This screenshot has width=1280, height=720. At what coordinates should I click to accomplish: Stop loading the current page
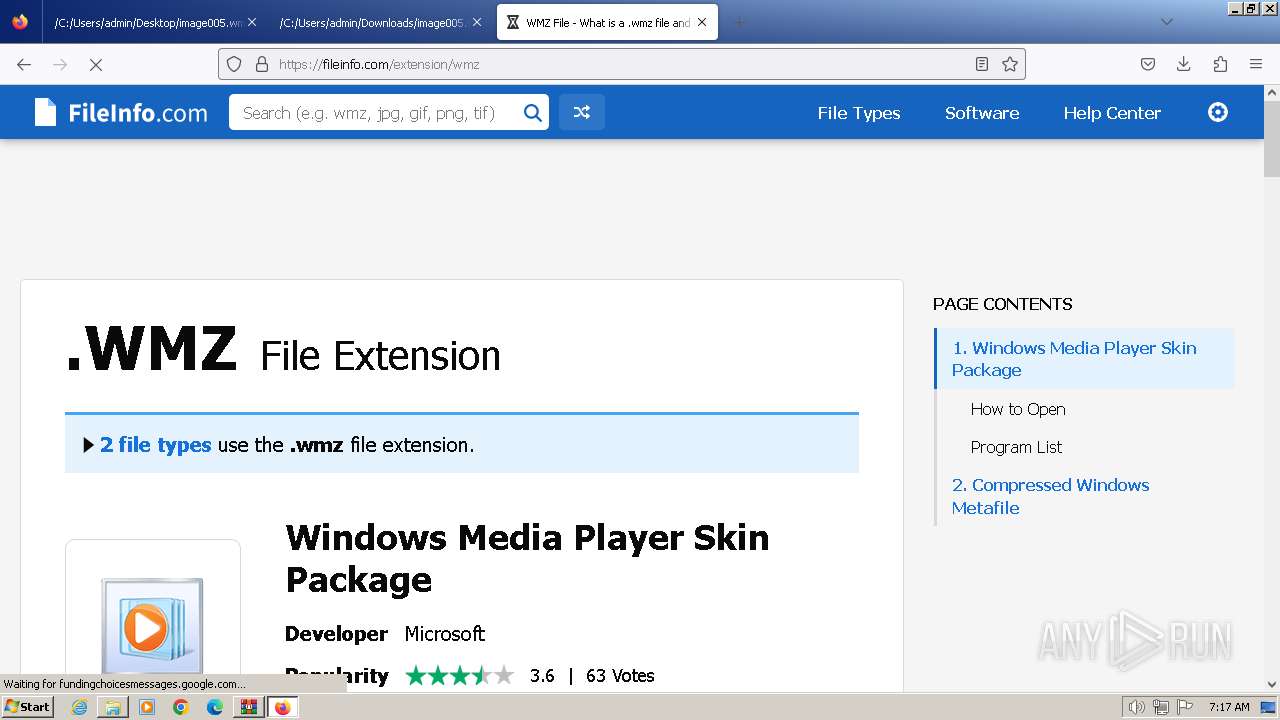[x=96, y=64]
